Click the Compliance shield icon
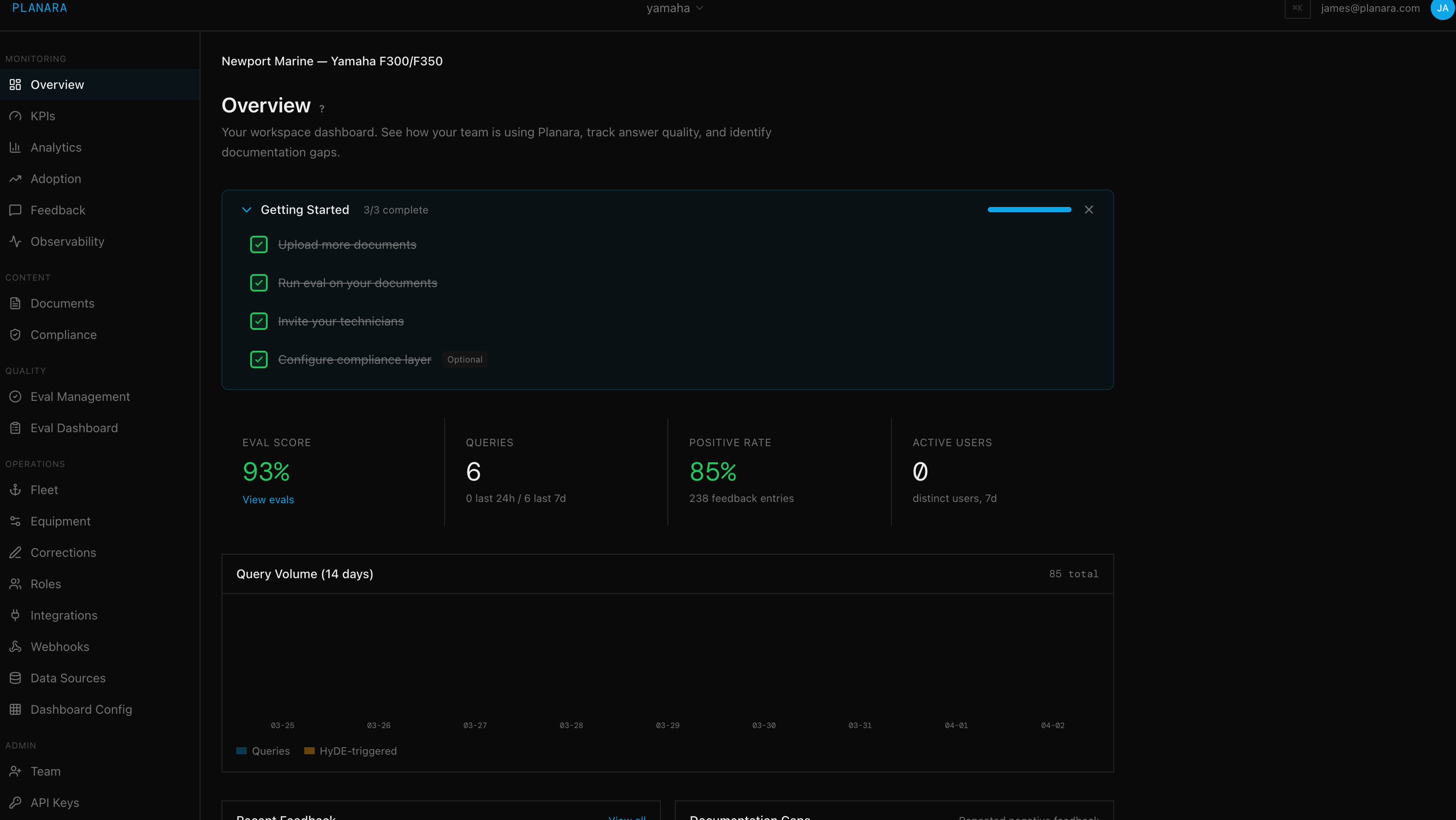Image resolution: width=1456 pixels, height=820 pixels. [15, 335]
